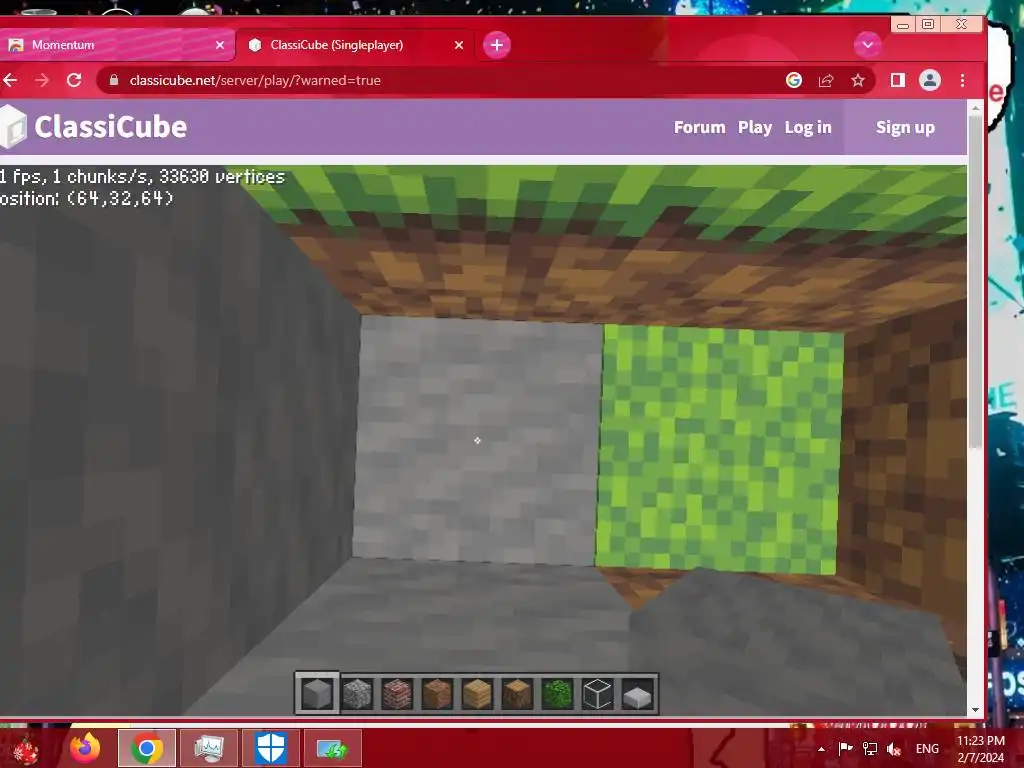This screenshot has width=1024, height=768.
Task: Click the Sign up button
Action: tap(905, 127)
